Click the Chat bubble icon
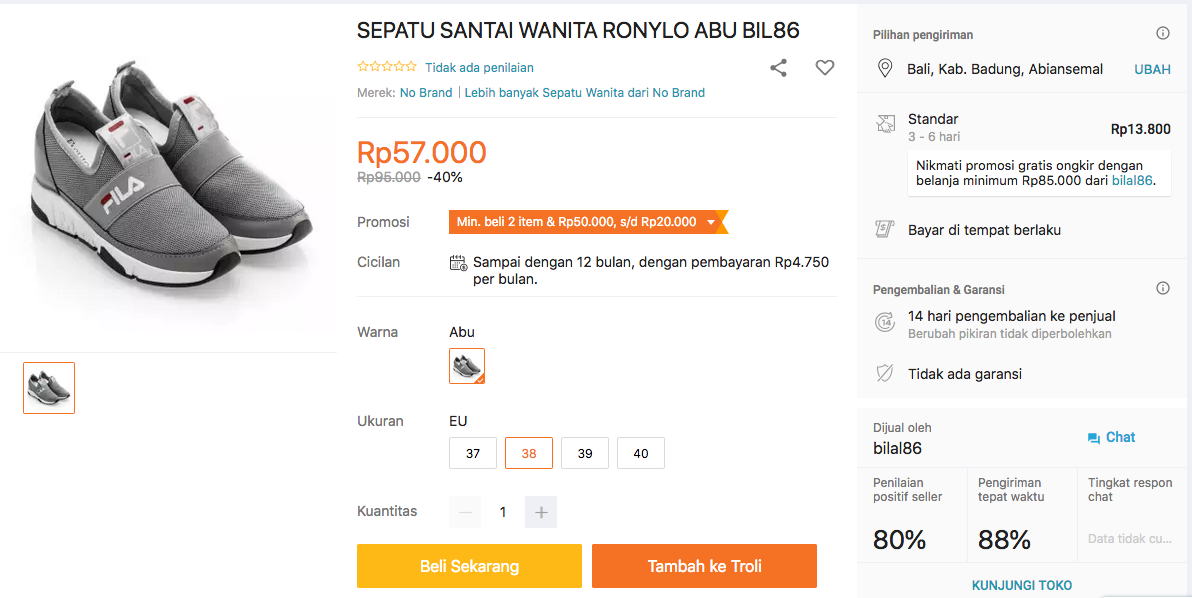Viewport: 1192px width, 598px height. pos(1093,438)
